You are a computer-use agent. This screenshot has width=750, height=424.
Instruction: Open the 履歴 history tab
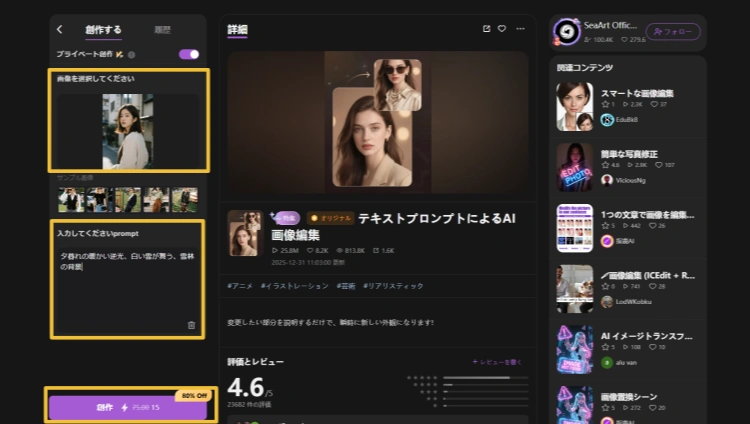[x=162, y=30]
